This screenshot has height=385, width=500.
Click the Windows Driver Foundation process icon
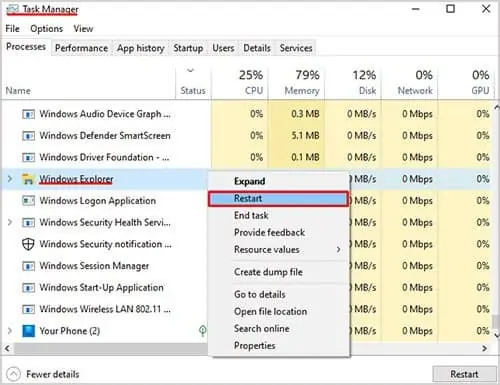(28, 157)
